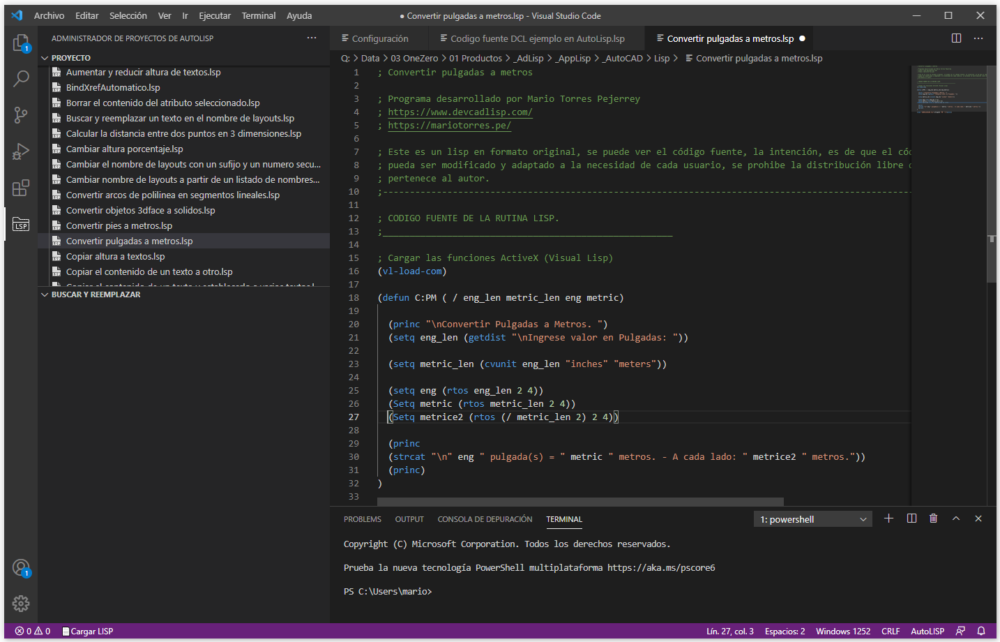Toggle the split editor layout icon

(x=955, y=37)
